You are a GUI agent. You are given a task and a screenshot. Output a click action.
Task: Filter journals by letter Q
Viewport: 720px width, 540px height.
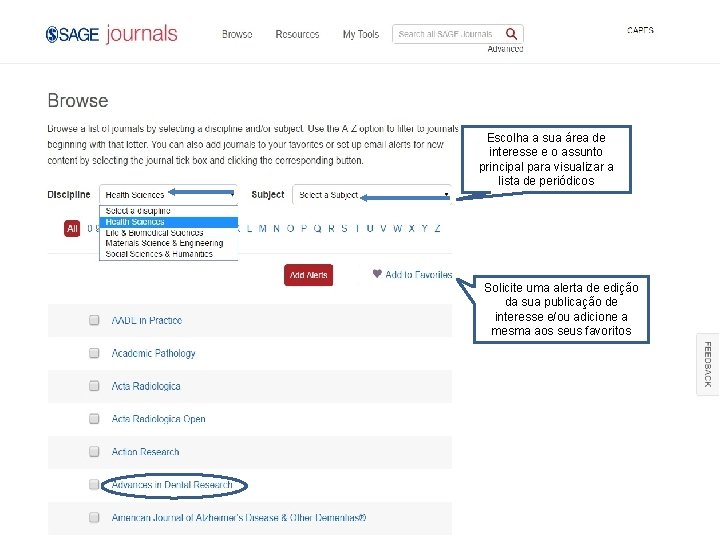click(317, 228)
